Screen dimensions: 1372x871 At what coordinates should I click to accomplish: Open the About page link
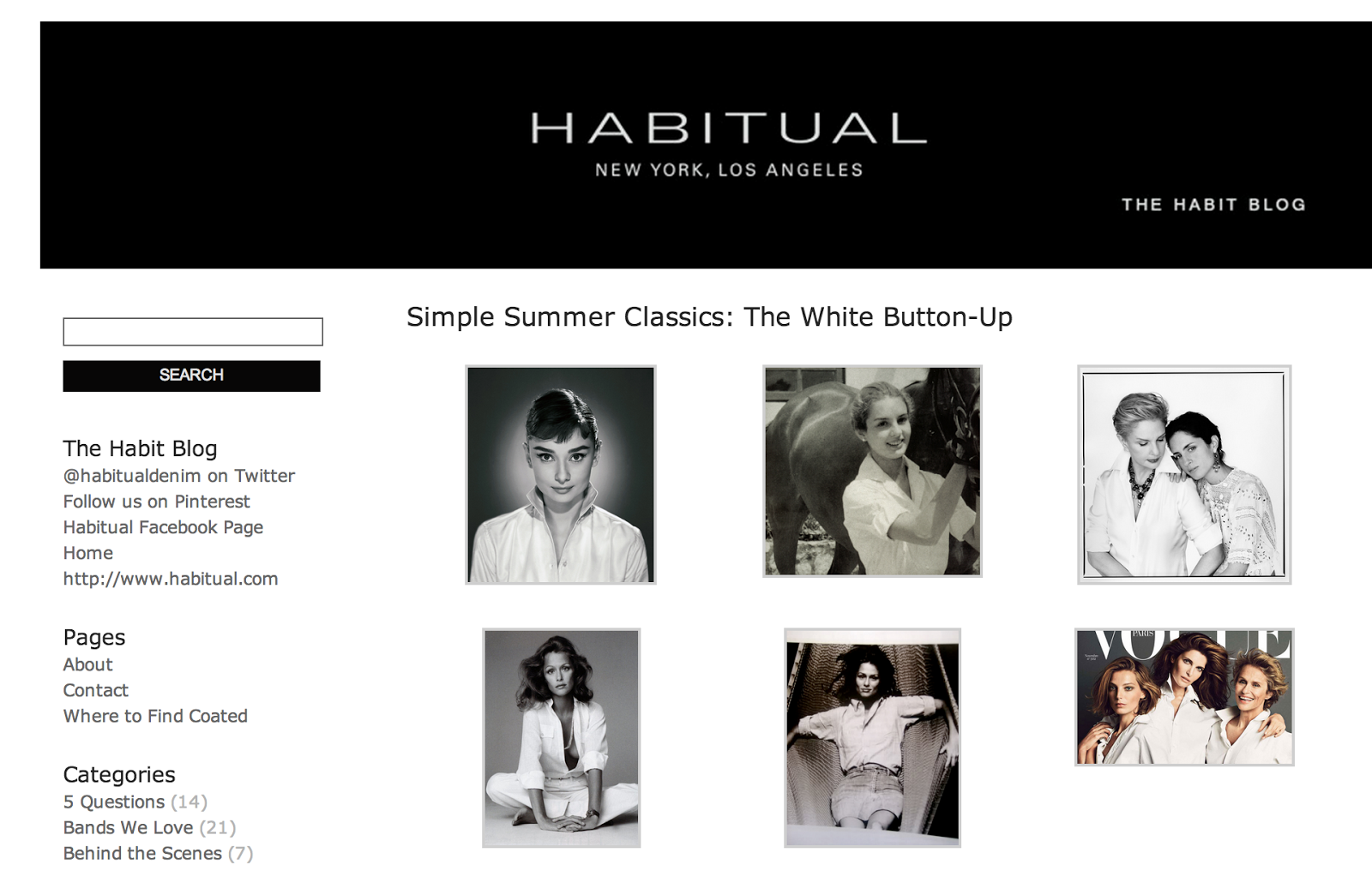tap(87, 664)
